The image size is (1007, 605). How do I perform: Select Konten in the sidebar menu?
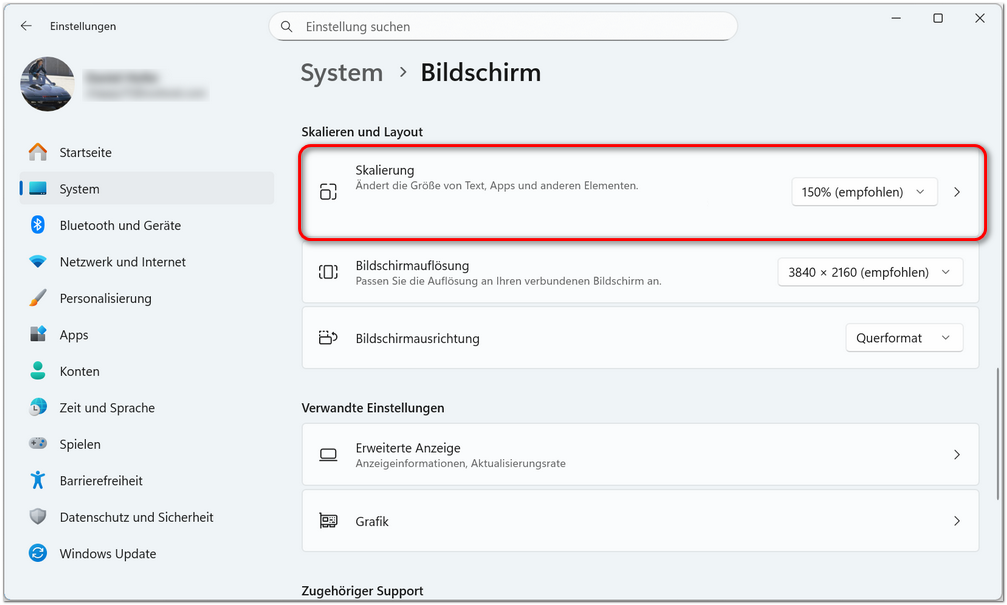click(79, 371)
